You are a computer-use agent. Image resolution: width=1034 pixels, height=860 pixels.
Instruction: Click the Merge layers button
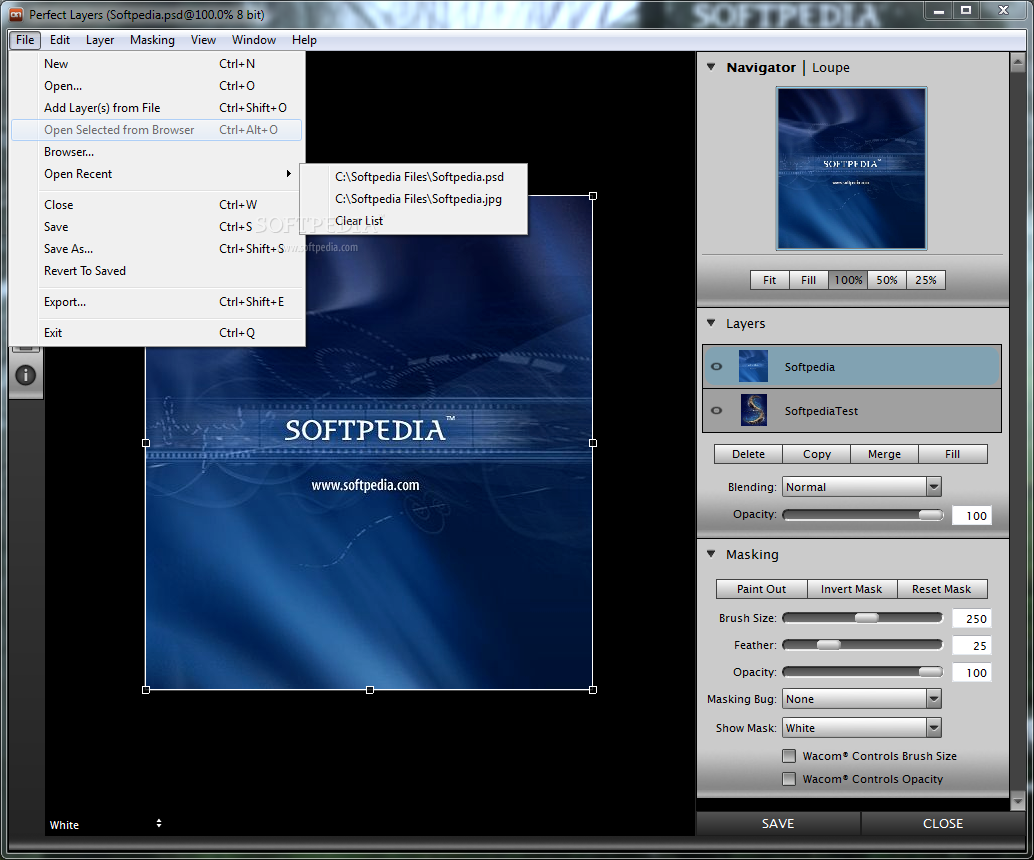(x=884, y=454)
